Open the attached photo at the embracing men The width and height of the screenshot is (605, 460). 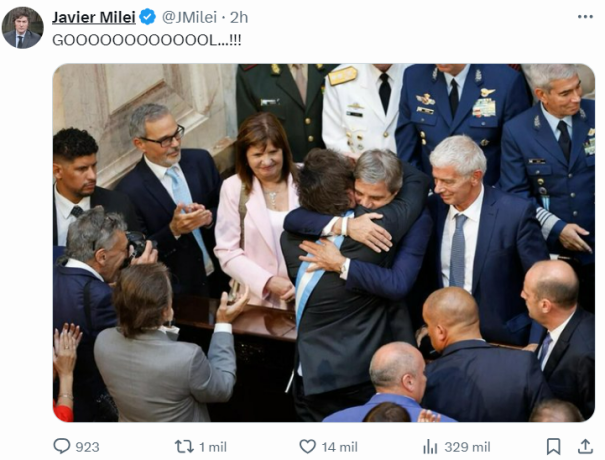[357, 216]
